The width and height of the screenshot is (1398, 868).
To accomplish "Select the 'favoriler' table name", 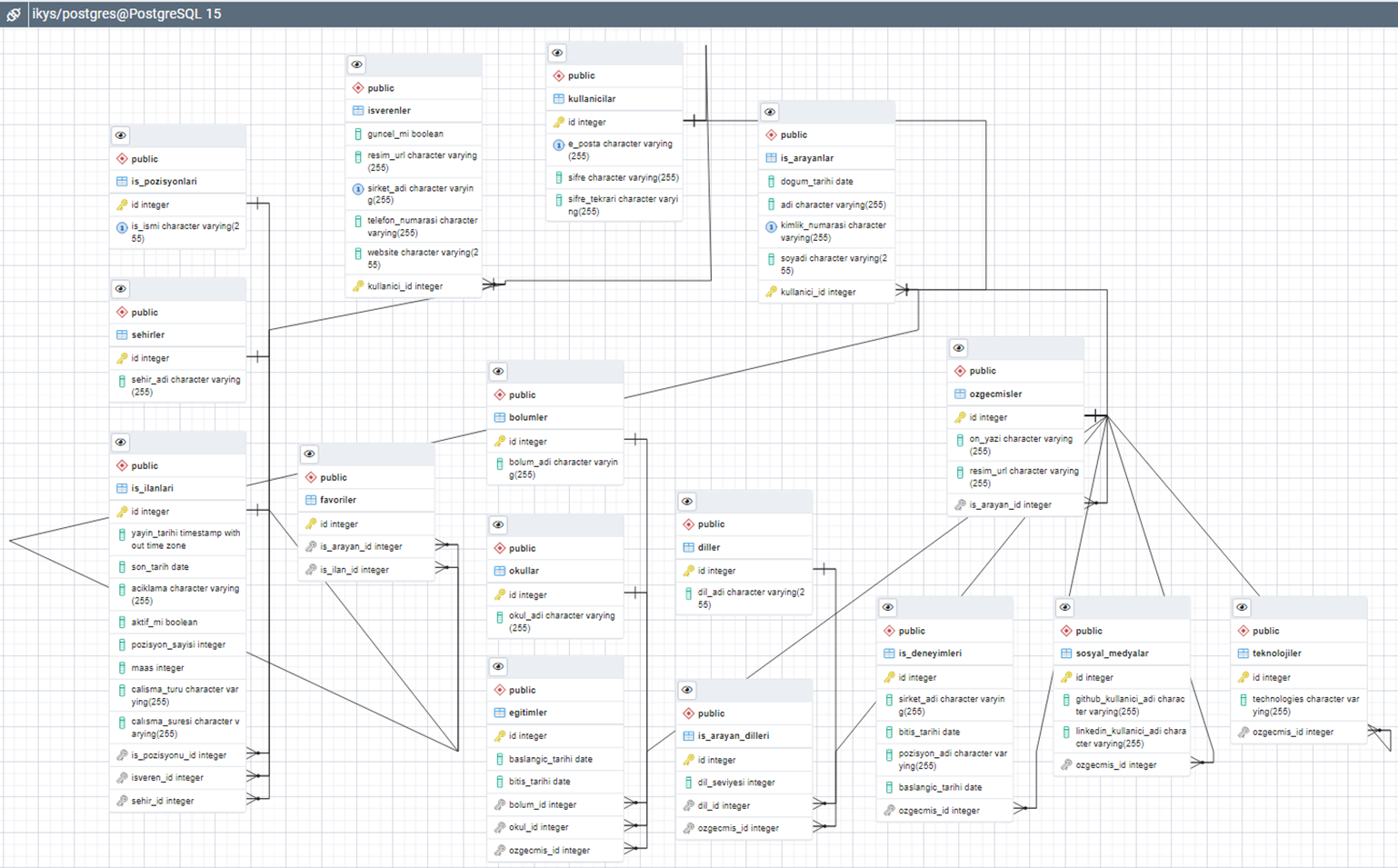I will click(338, 500).
